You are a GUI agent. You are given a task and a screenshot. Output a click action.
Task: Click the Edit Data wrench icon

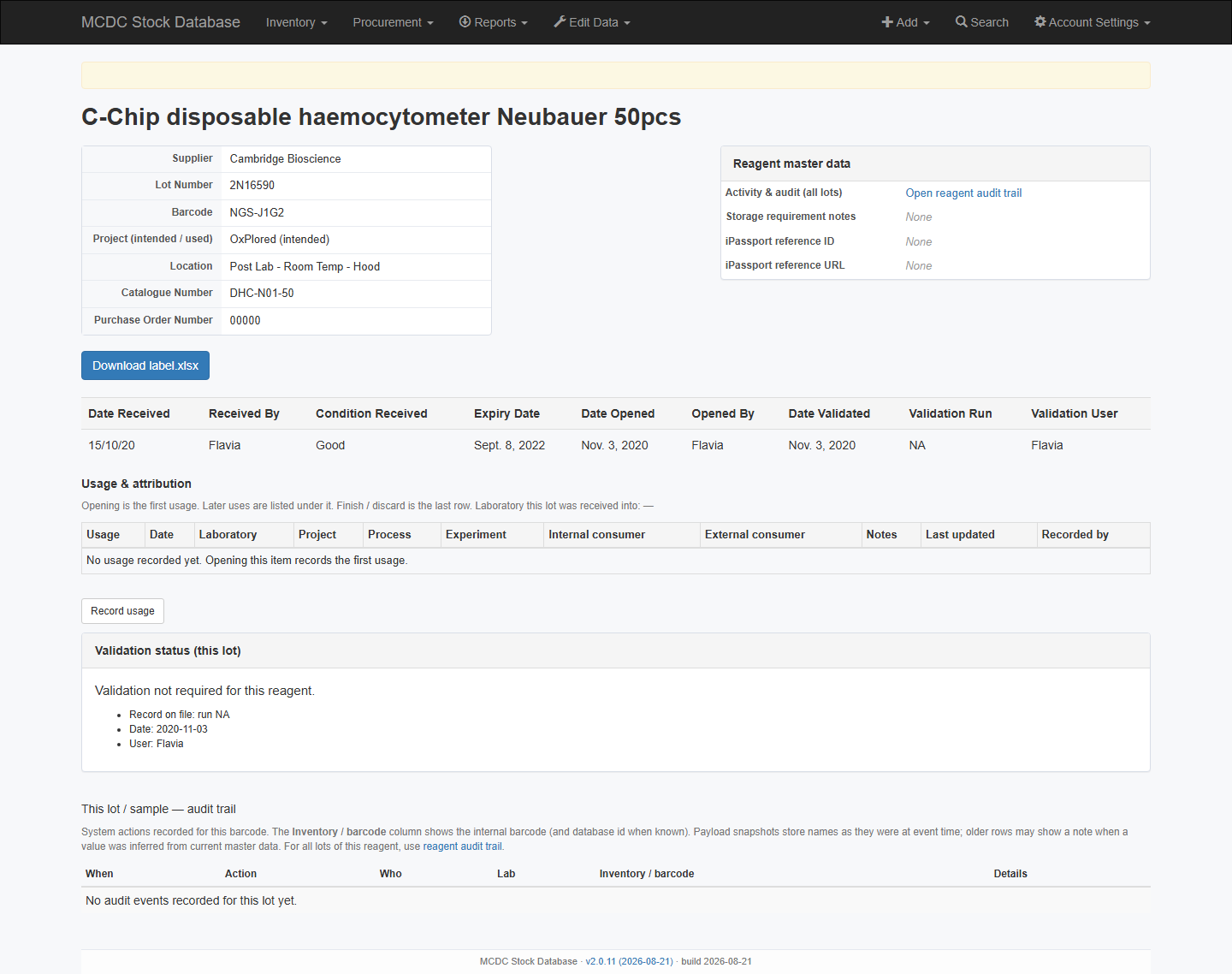(x=560, y=21)
